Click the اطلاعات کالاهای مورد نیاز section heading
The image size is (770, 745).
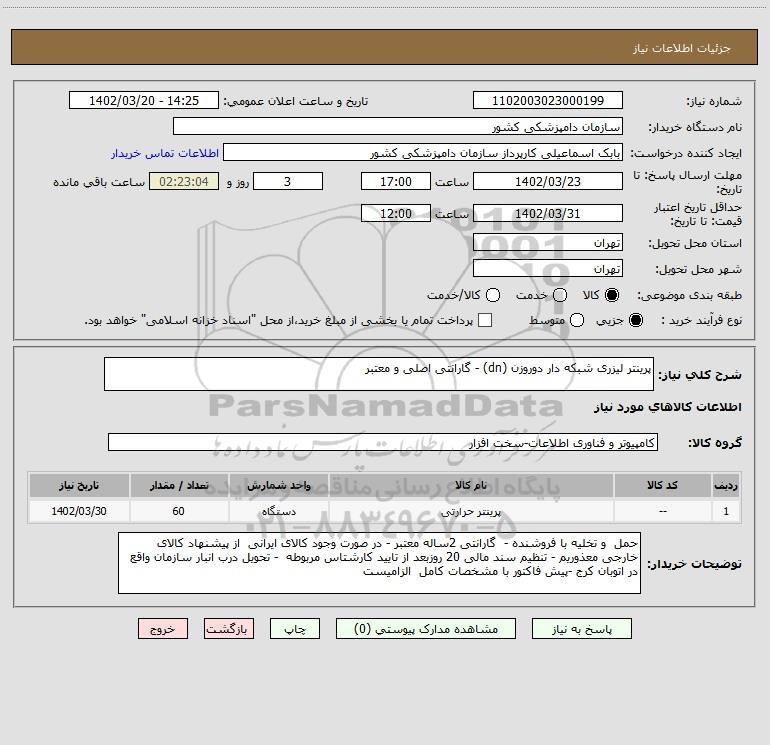667,407
